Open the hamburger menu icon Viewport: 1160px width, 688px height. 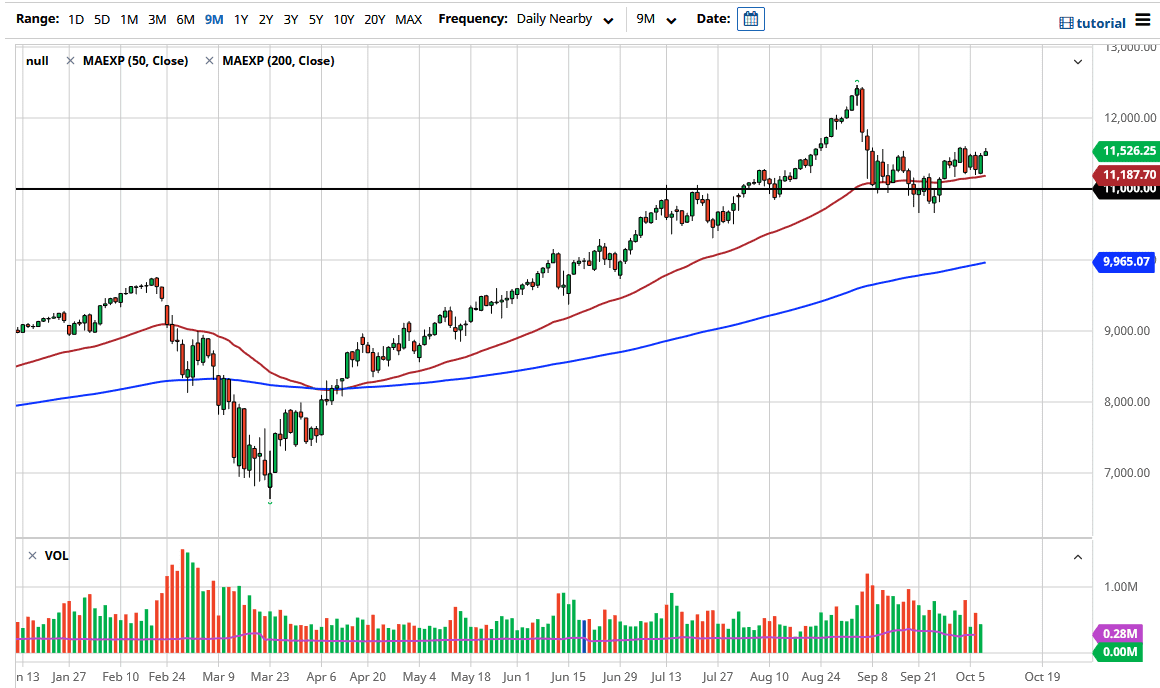point(1143,20)
